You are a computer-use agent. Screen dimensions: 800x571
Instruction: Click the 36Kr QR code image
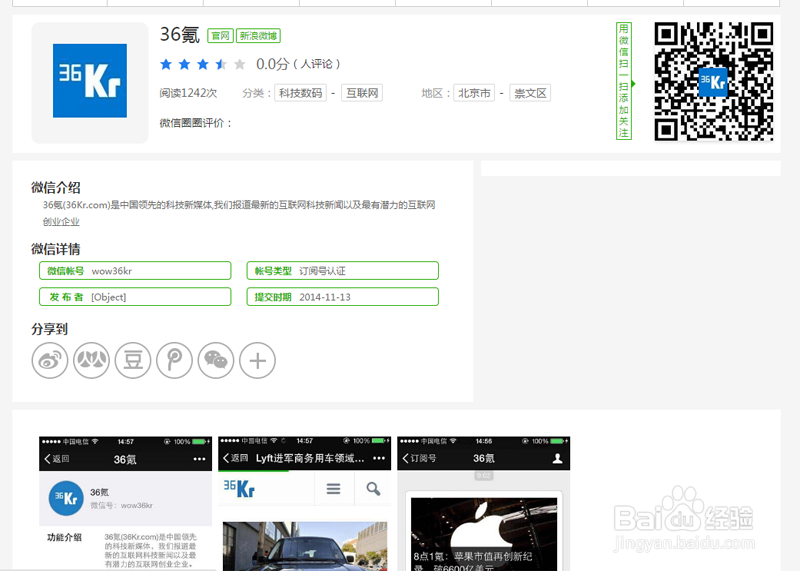click(x=714, y=82)
